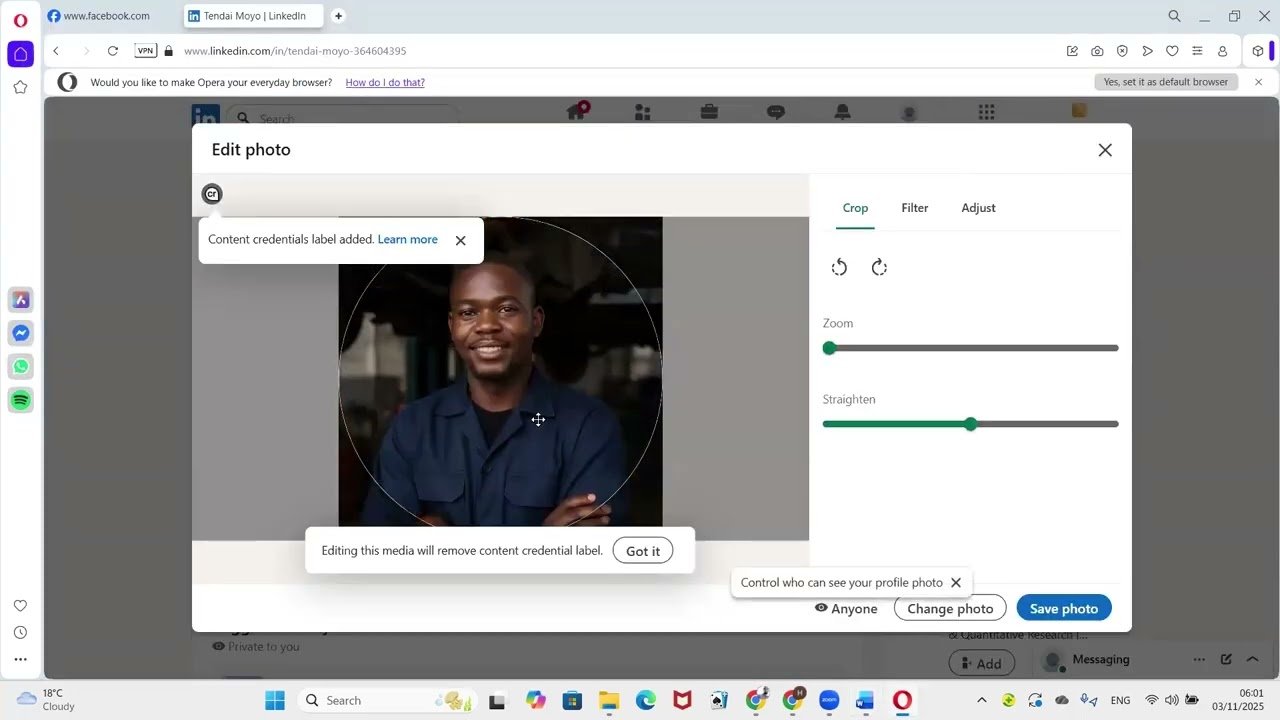Open the send flow arrow icon
Image resolution: width=1280 pixels, height=720 pixels.
click(x=1147, y=51)
